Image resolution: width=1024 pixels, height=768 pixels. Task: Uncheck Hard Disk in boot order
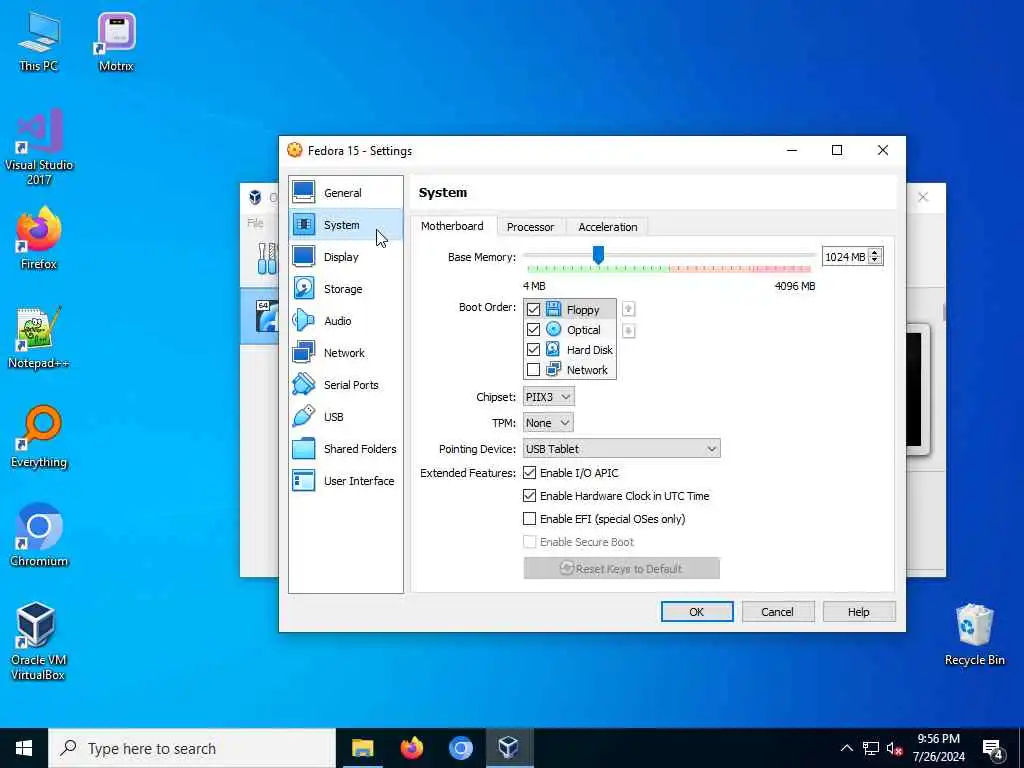(x=533, y=349)
